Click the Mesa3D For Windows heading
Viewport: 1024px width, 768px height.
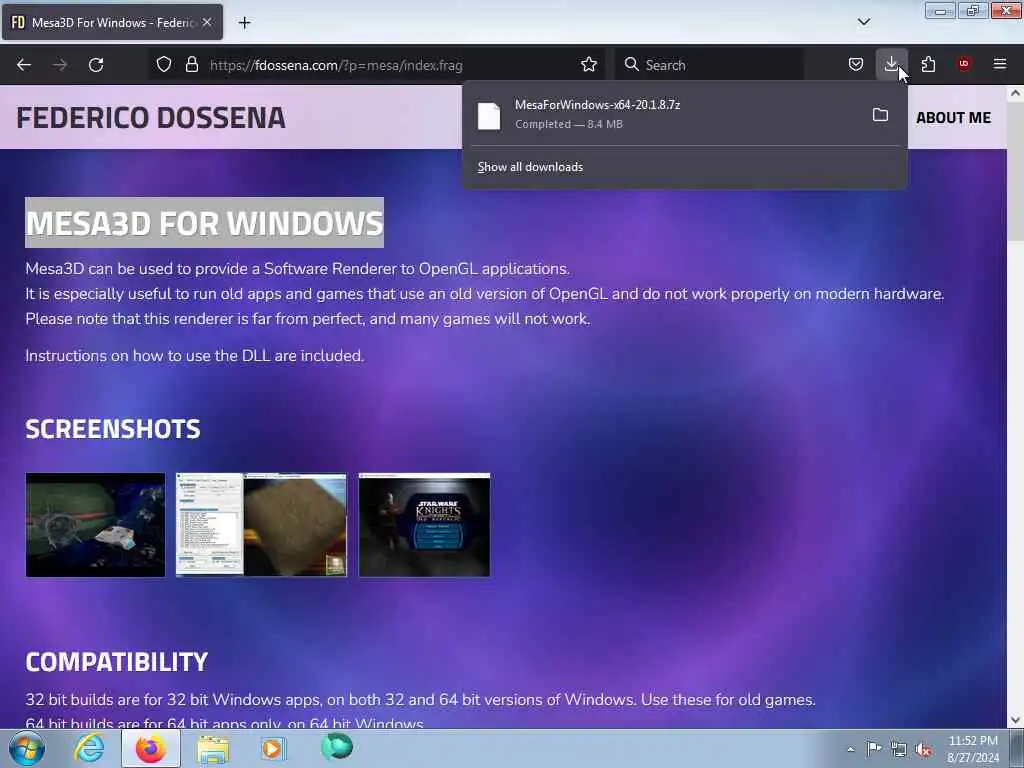coord(204,223)
